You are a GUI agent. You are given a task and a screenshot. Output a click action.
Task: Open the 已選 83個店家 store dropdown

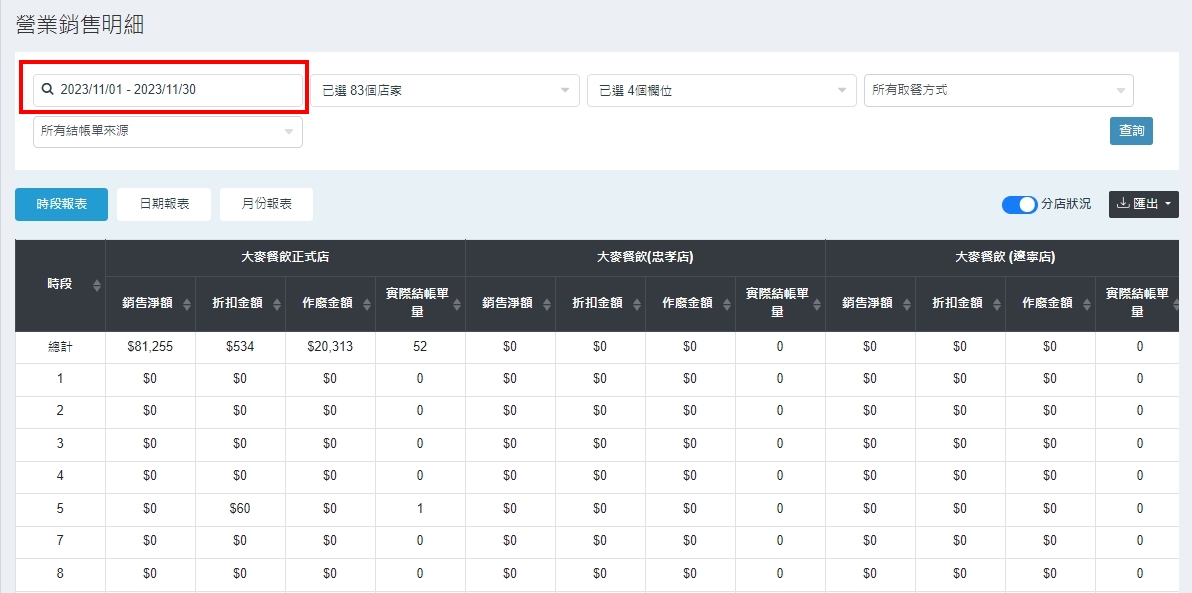coord(444,90)
